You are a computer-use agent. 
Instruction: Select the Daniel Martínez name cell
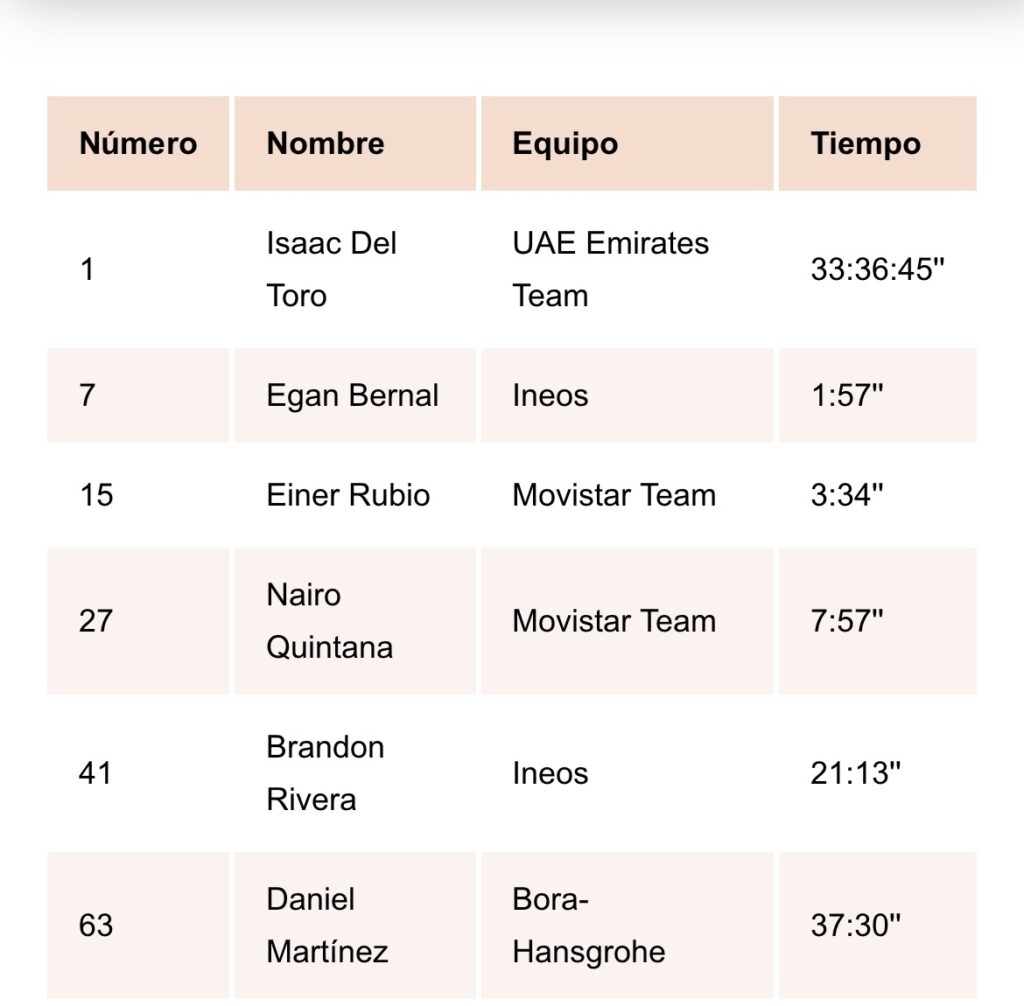click(x=326, y=925)
